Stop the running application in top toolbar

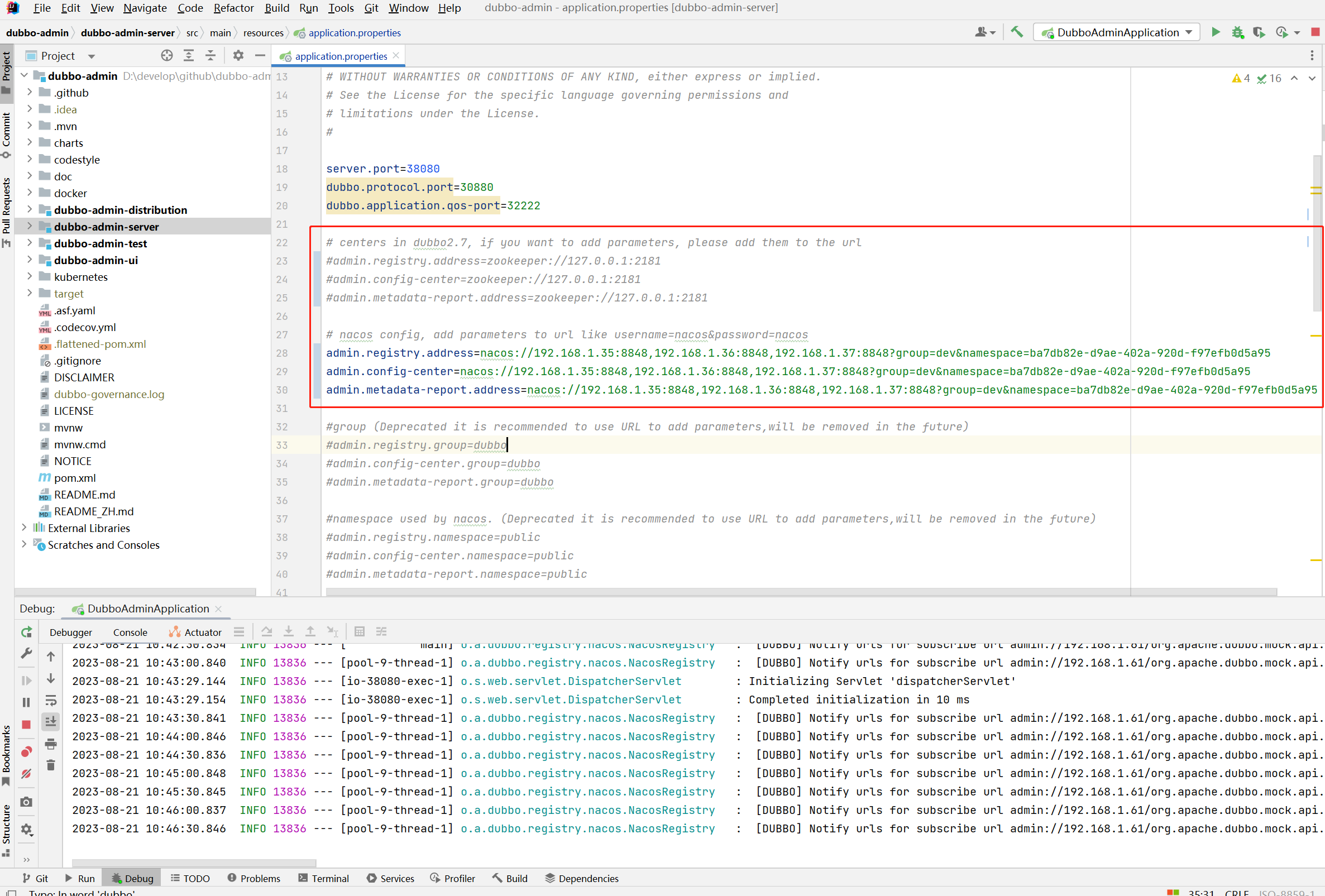pyautogui.click(x=1316, y=32)
